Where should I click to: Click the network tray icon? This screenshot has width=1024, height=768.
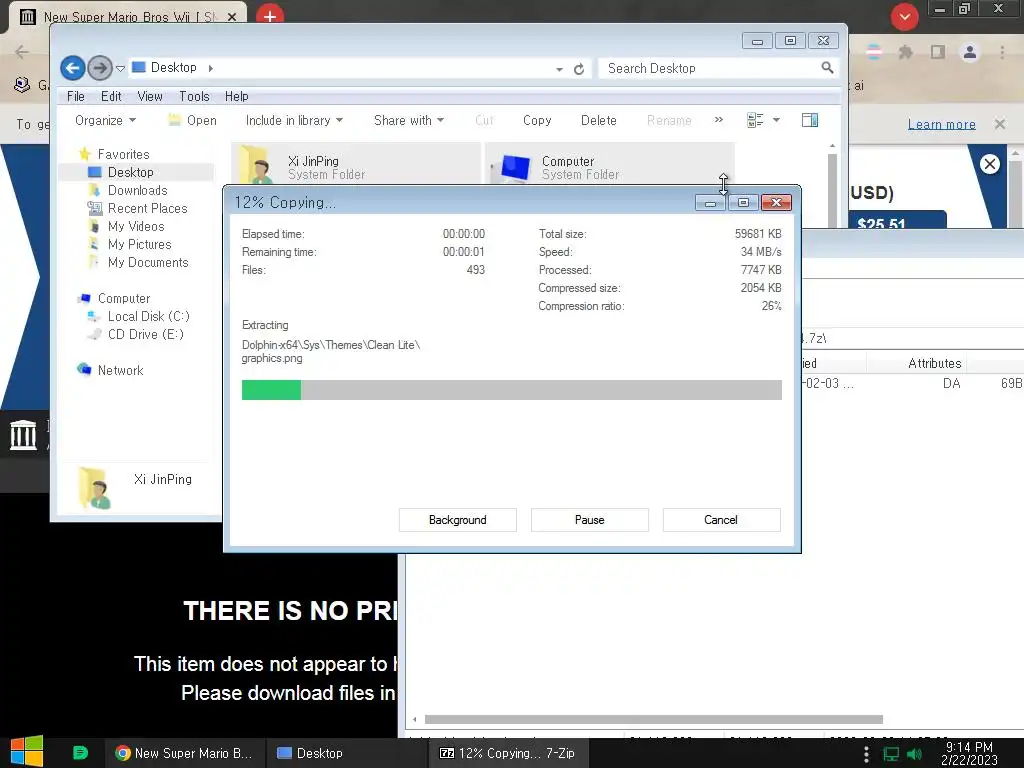pos(891,754)
